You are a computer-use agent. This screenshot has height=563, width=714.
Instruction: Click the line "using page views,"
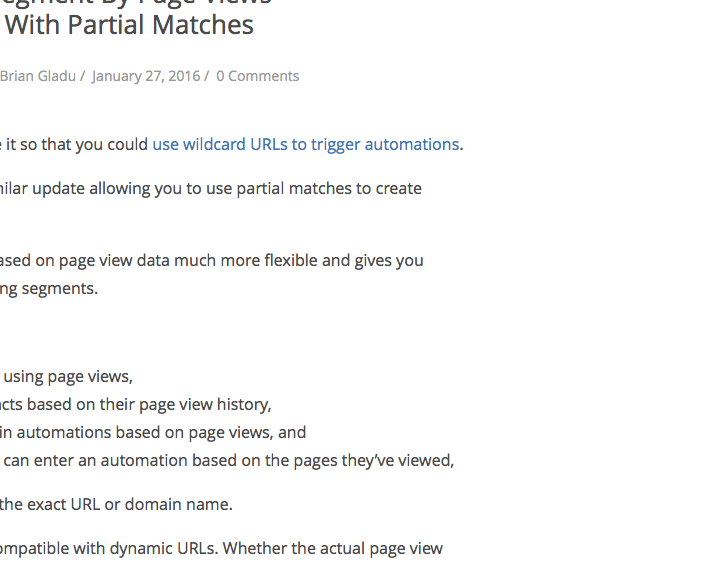point(68,377)
